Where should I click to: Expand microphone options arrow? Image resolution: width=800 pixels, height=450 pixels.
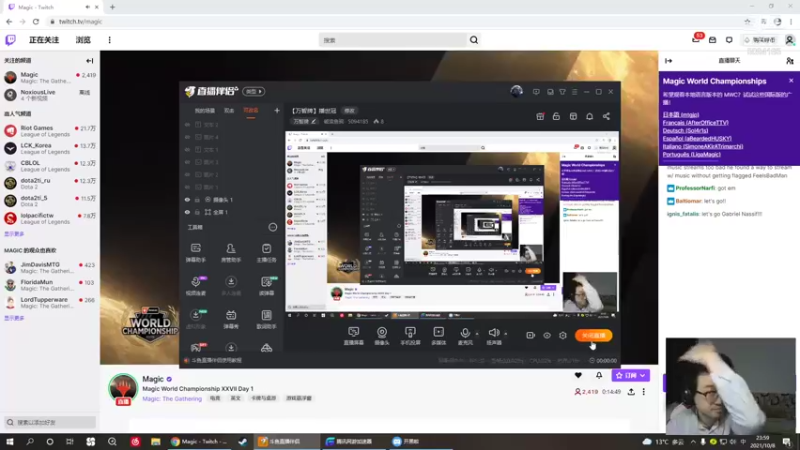477,333
